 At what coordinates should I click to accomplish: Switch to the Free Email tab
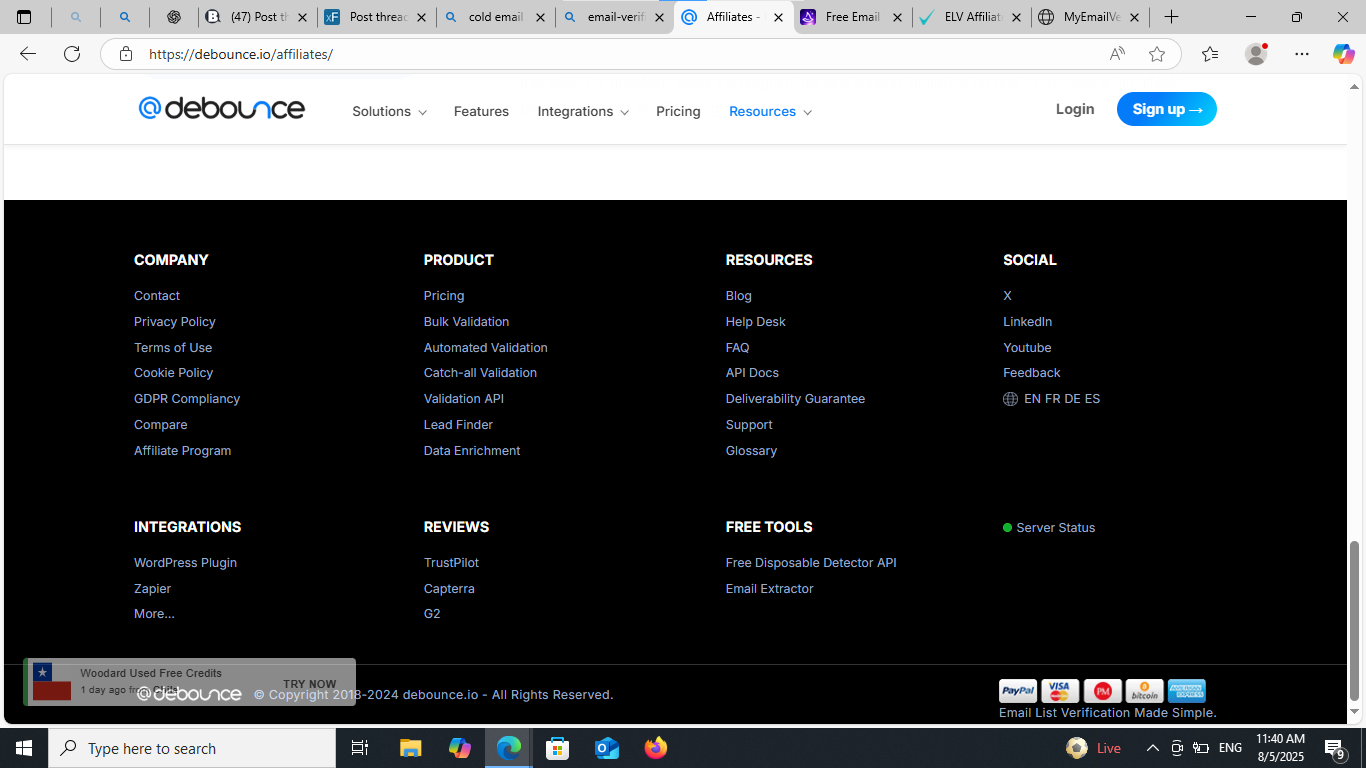coord(851,17)
